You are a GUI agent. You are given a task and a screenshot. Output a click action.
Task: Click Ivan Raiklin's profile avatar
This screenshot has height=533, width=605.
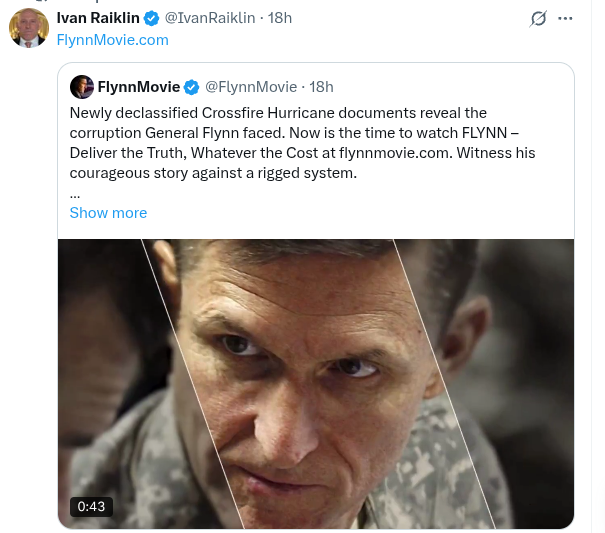[x=29, y=28]
